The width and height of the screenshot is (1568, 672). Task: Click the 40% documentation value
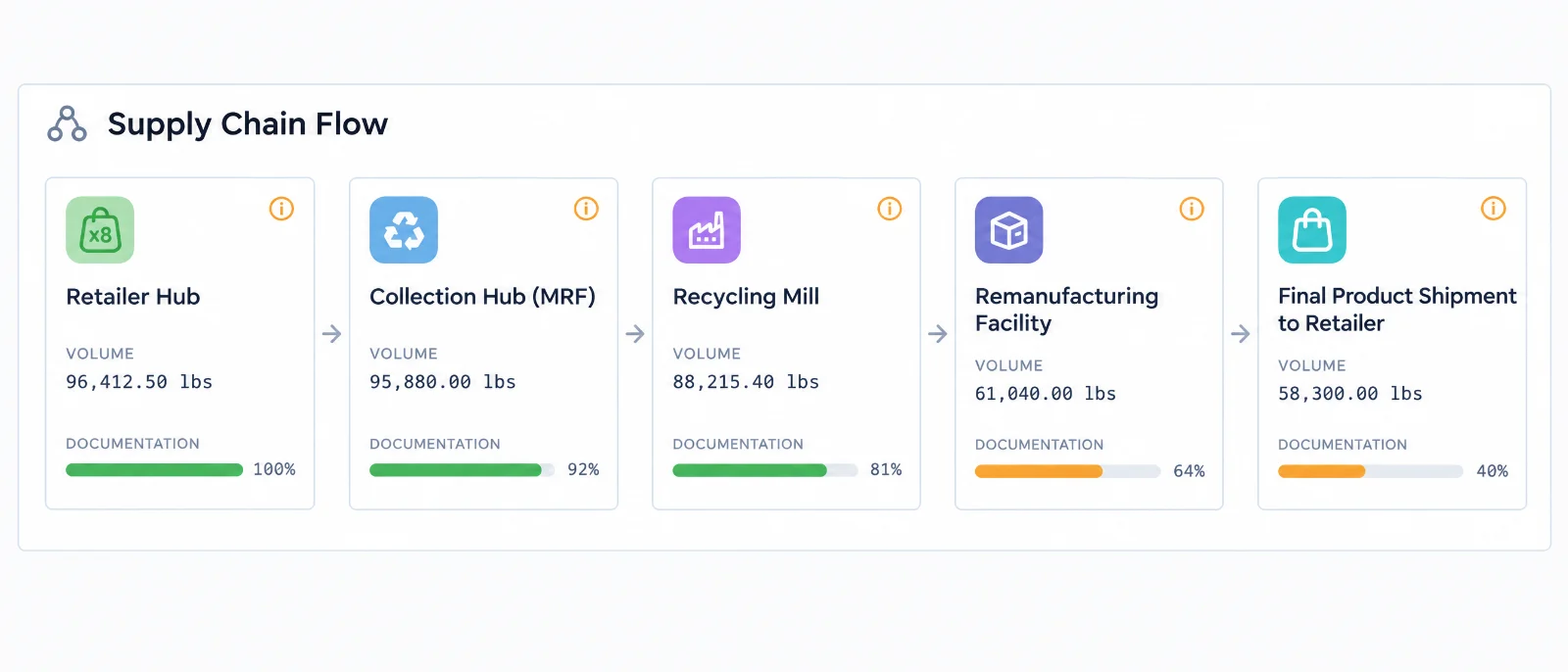1492,471
